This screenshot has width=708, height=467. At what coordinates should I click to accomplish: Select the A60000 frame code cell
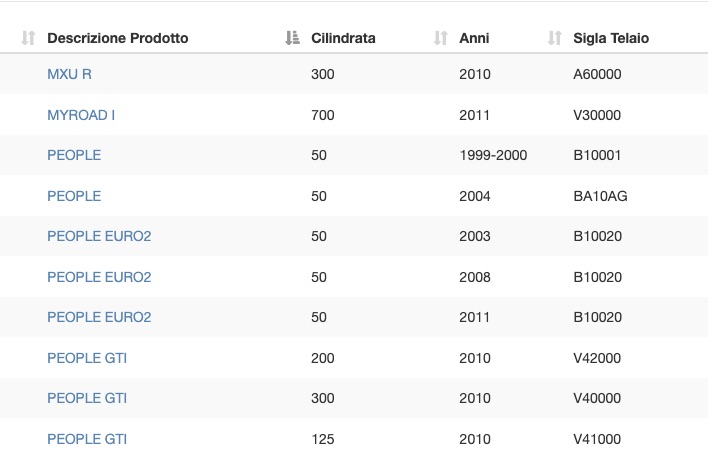coord(597,74)
